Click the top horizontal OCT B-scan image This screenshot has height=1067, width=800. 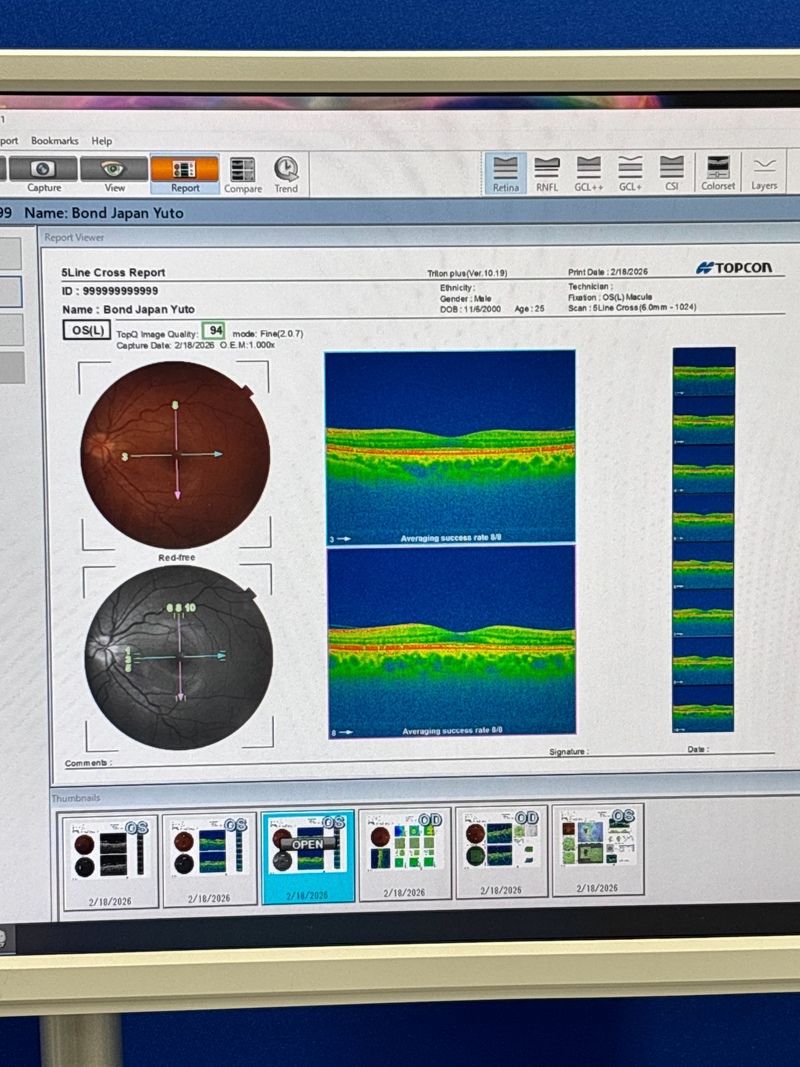click(450, 447)
